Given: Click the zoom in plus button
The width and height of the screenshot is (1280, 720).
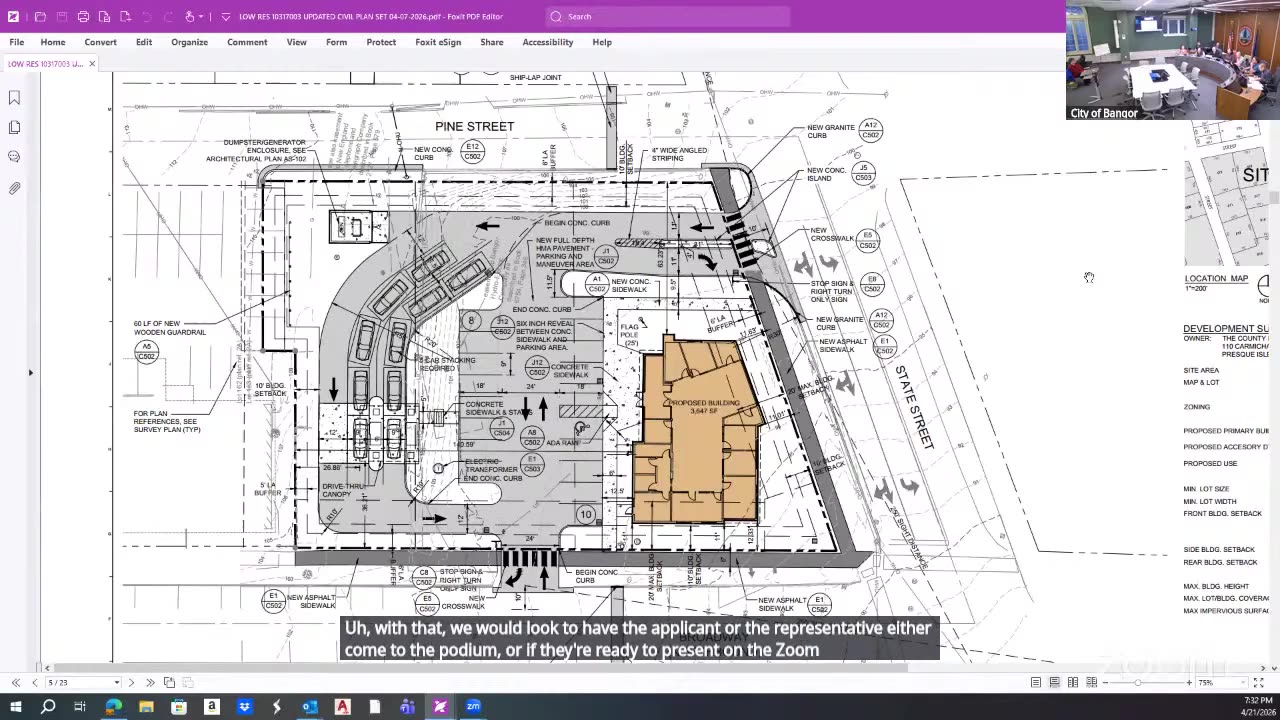Looking at the screenshot, I should click(x=1189, y=682).
